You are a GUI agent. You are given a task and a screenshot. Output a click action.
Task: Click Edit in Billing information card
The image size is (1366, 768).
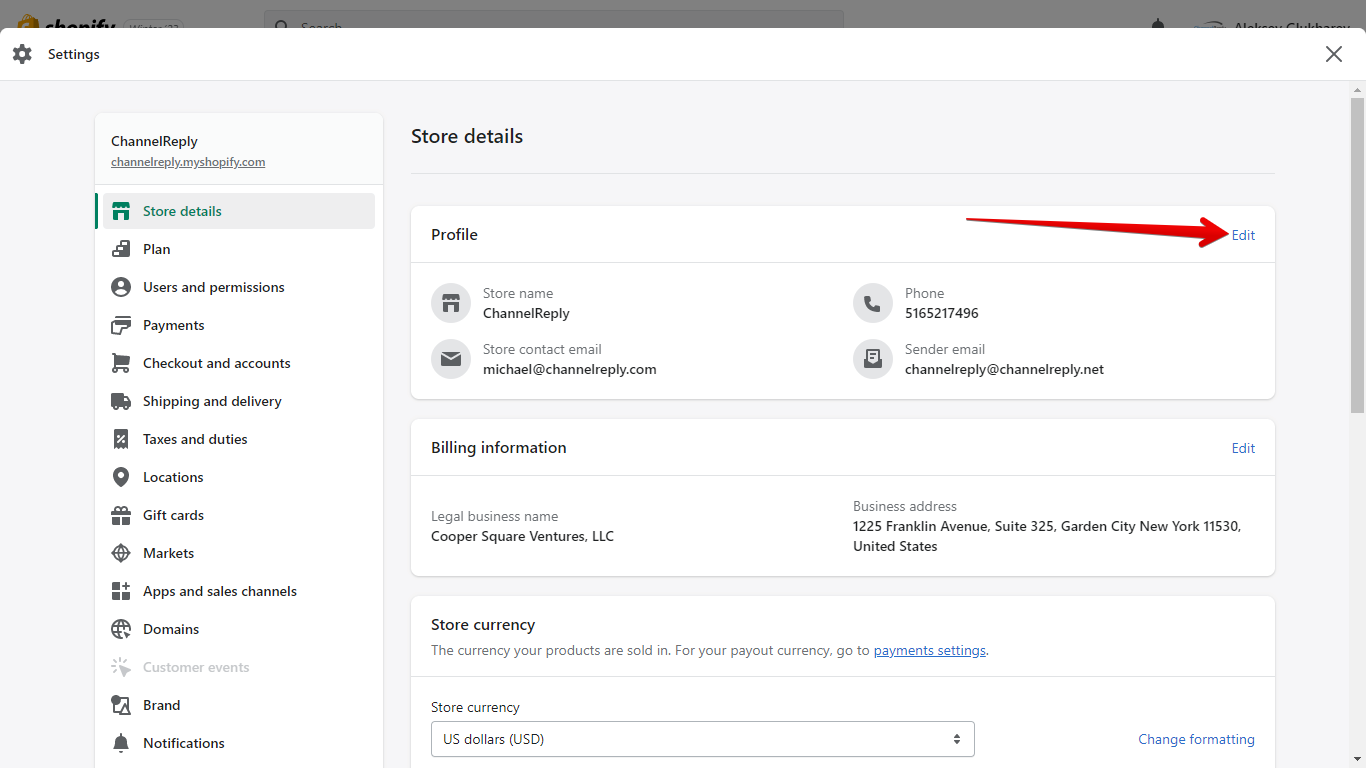click(1243, 448)
